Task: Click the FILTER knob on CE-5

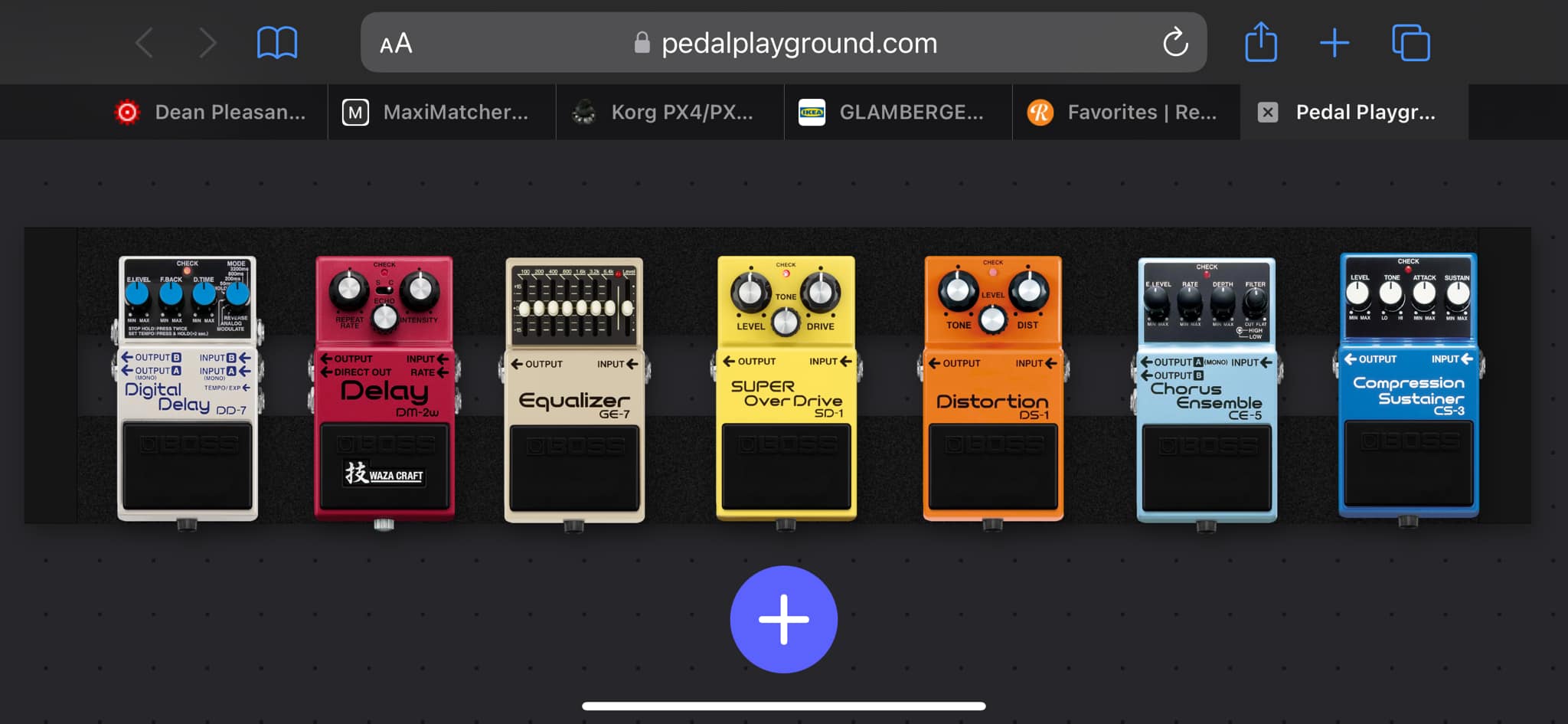Action: (x=1256, y=304)
